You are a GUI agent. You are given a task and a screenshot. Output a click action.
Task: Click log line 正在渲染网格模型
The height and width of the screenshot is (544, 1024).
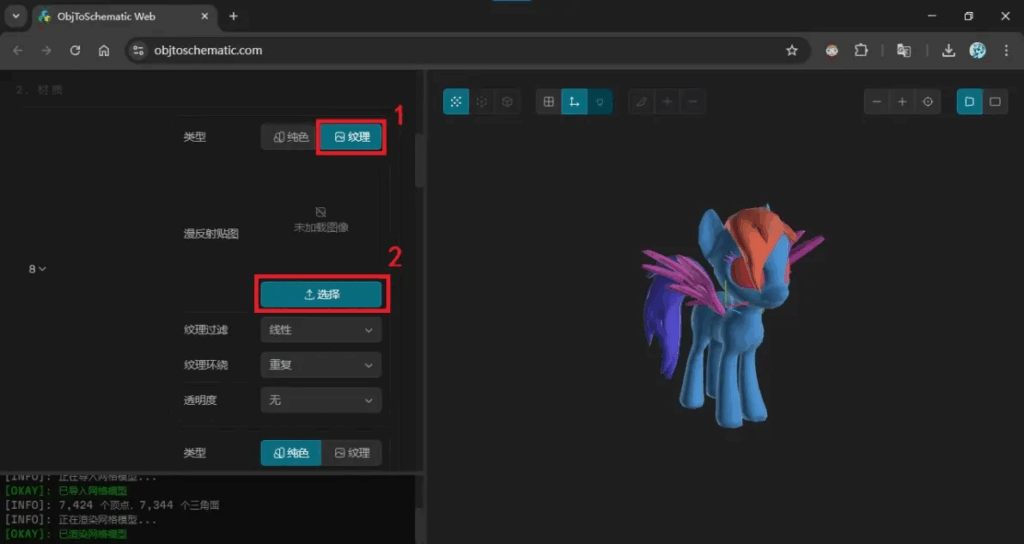(81, 520)
